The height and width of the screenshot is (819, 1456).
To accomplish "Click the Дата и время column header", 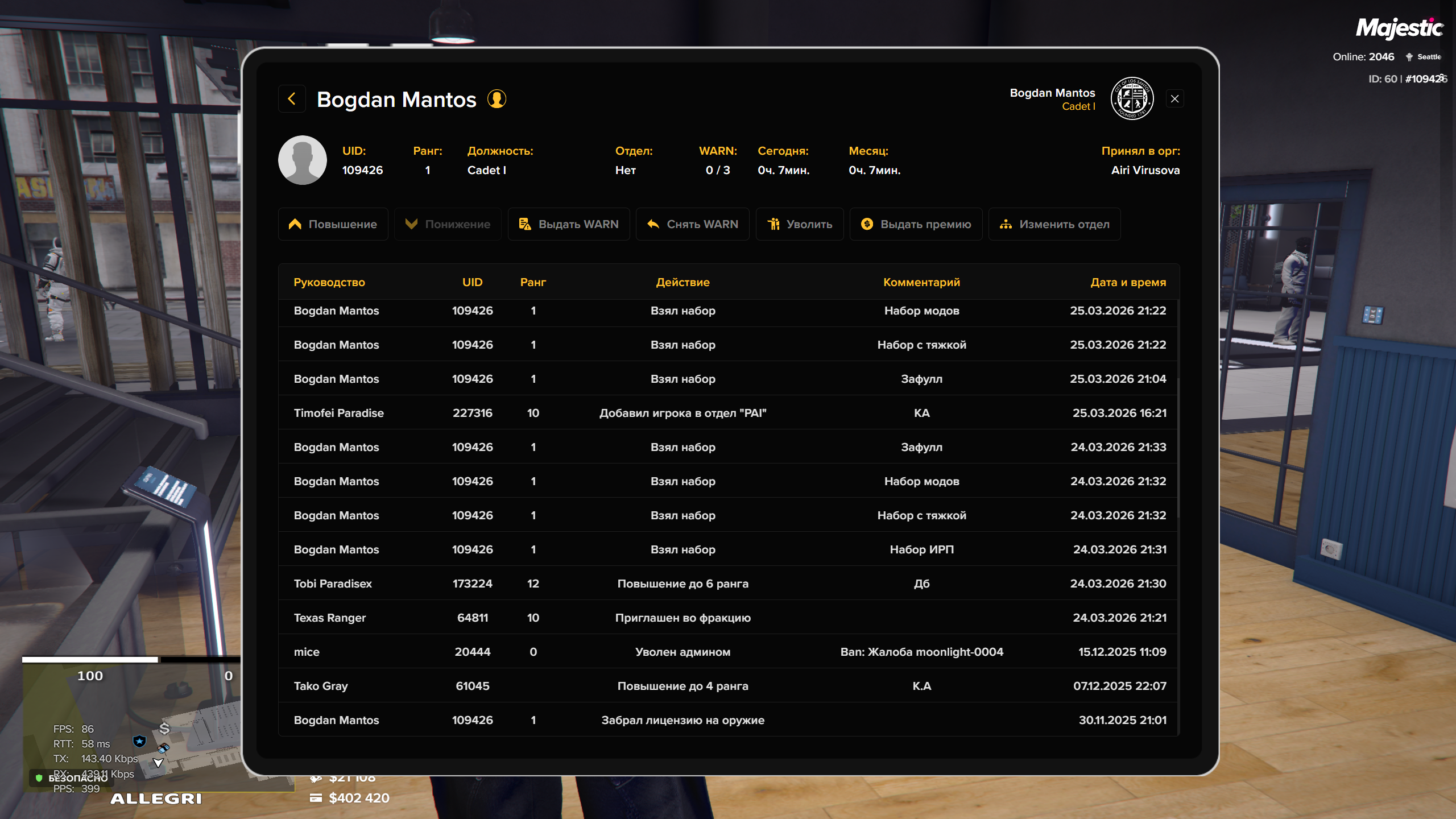I will [x=1128, y=282].
